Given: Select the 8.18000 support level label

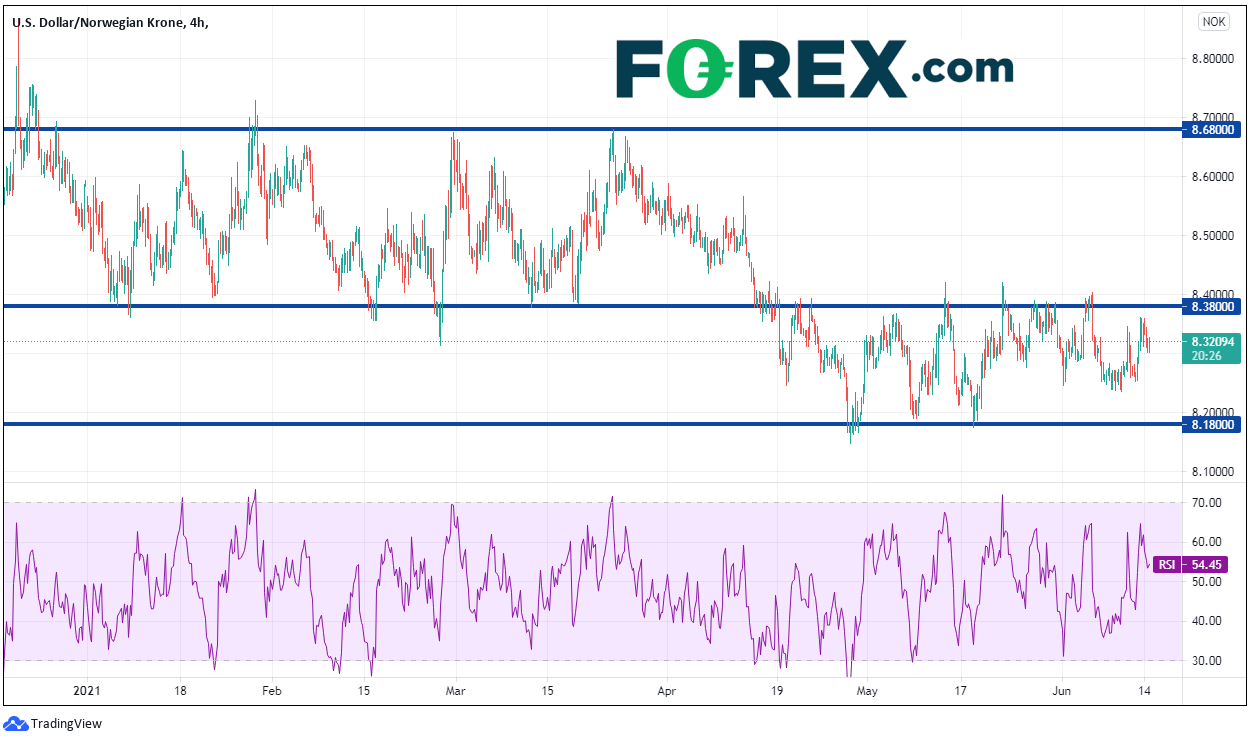Looking at the screenshot, I should (x=1211, y=424).
